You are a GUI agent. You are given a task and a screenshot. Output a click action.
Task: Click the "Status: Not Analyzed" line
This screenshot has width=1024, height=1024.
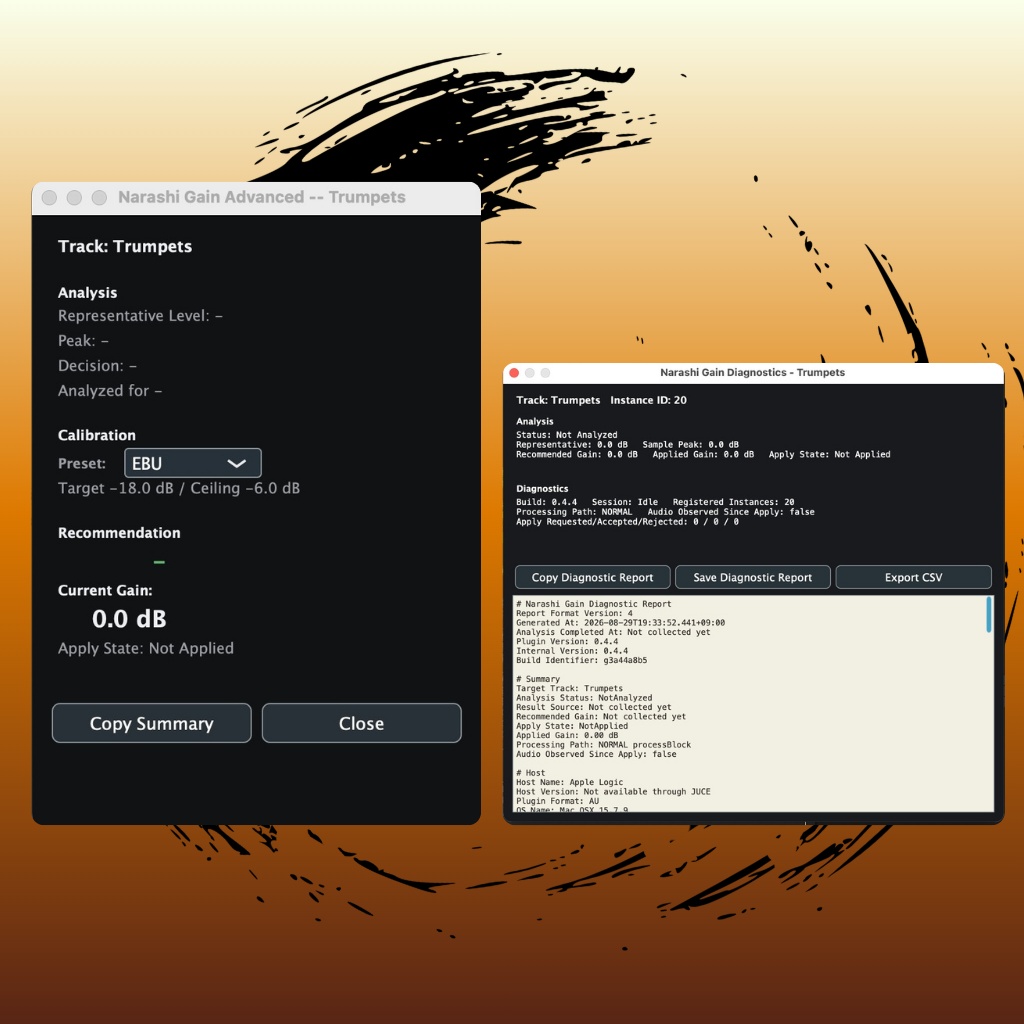[566, 435]
